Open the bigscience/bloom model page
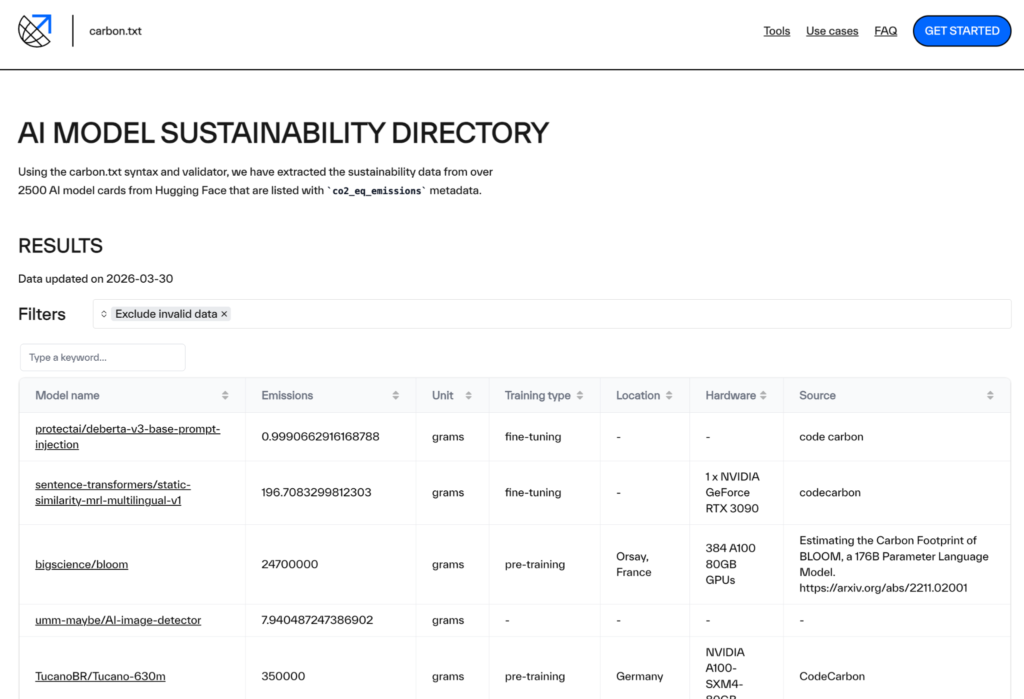Image resolution: width=1024 pixels, height=699 pixels. click(x=81, y=564)
